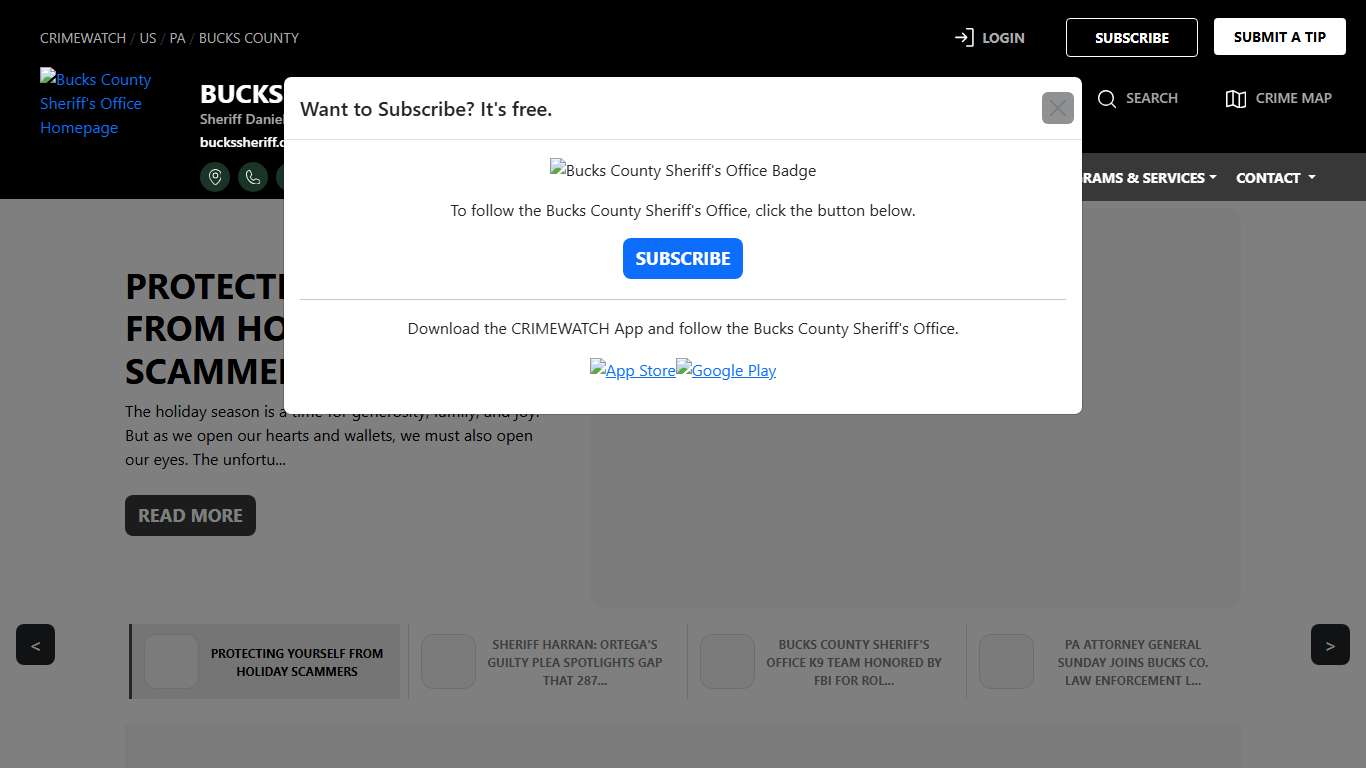Open Google Play download link
This screenshot has height=768, width=1366.
tap(726, 370)
